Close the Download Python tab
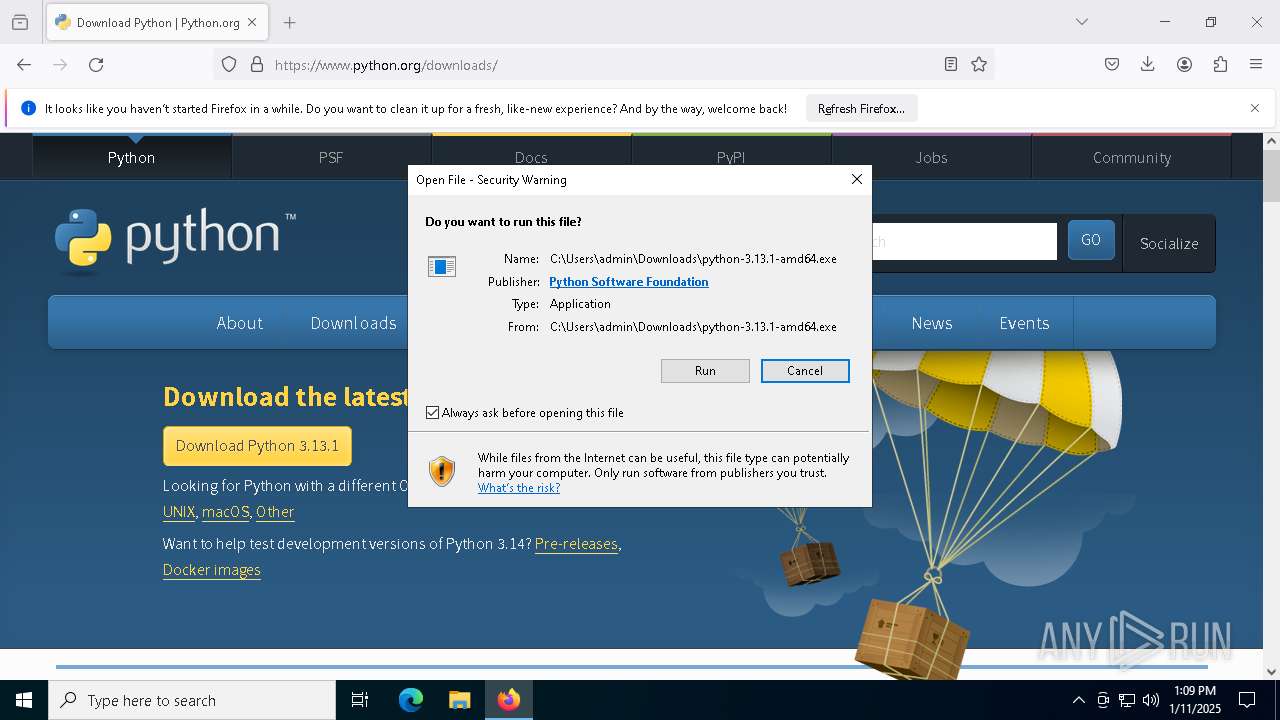Viewport: 1280px width, 720px height. (252, 22)
